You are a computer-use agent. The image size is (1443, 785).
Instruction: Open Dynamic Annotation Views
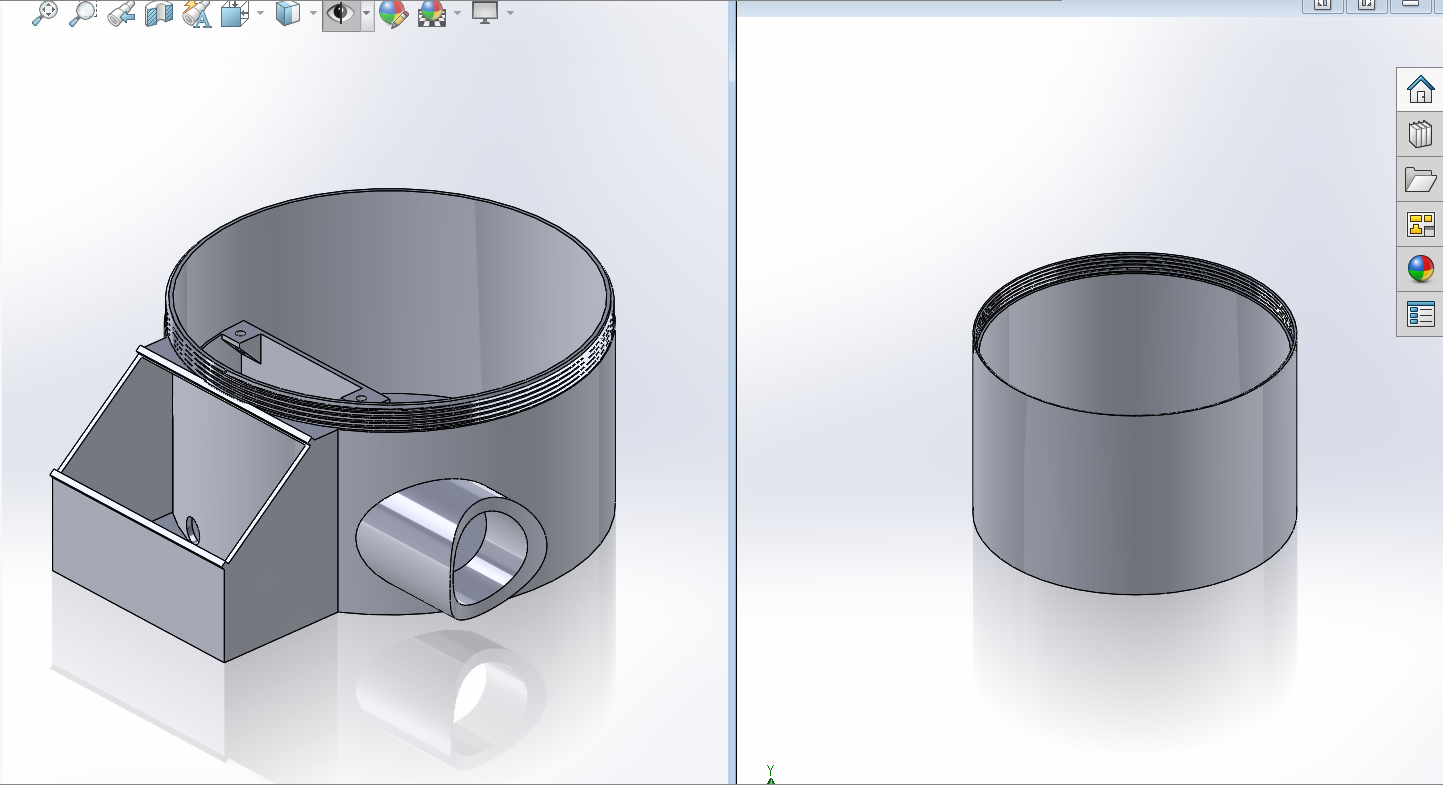coord(197,13)
